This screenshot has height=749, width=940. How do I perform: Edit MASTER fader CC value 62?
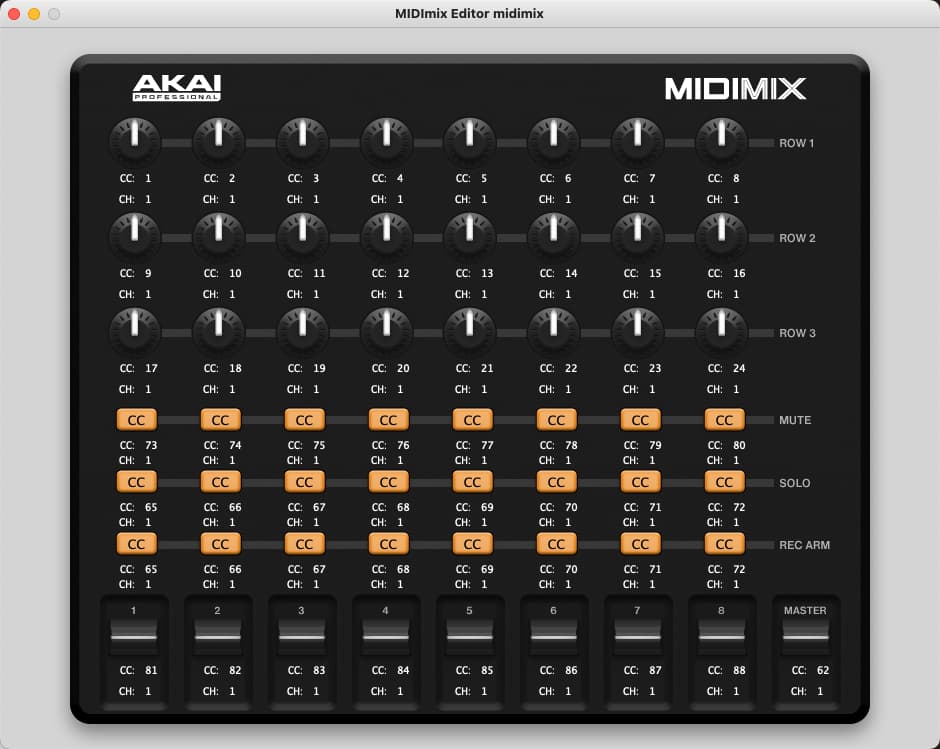coord(822,670)
